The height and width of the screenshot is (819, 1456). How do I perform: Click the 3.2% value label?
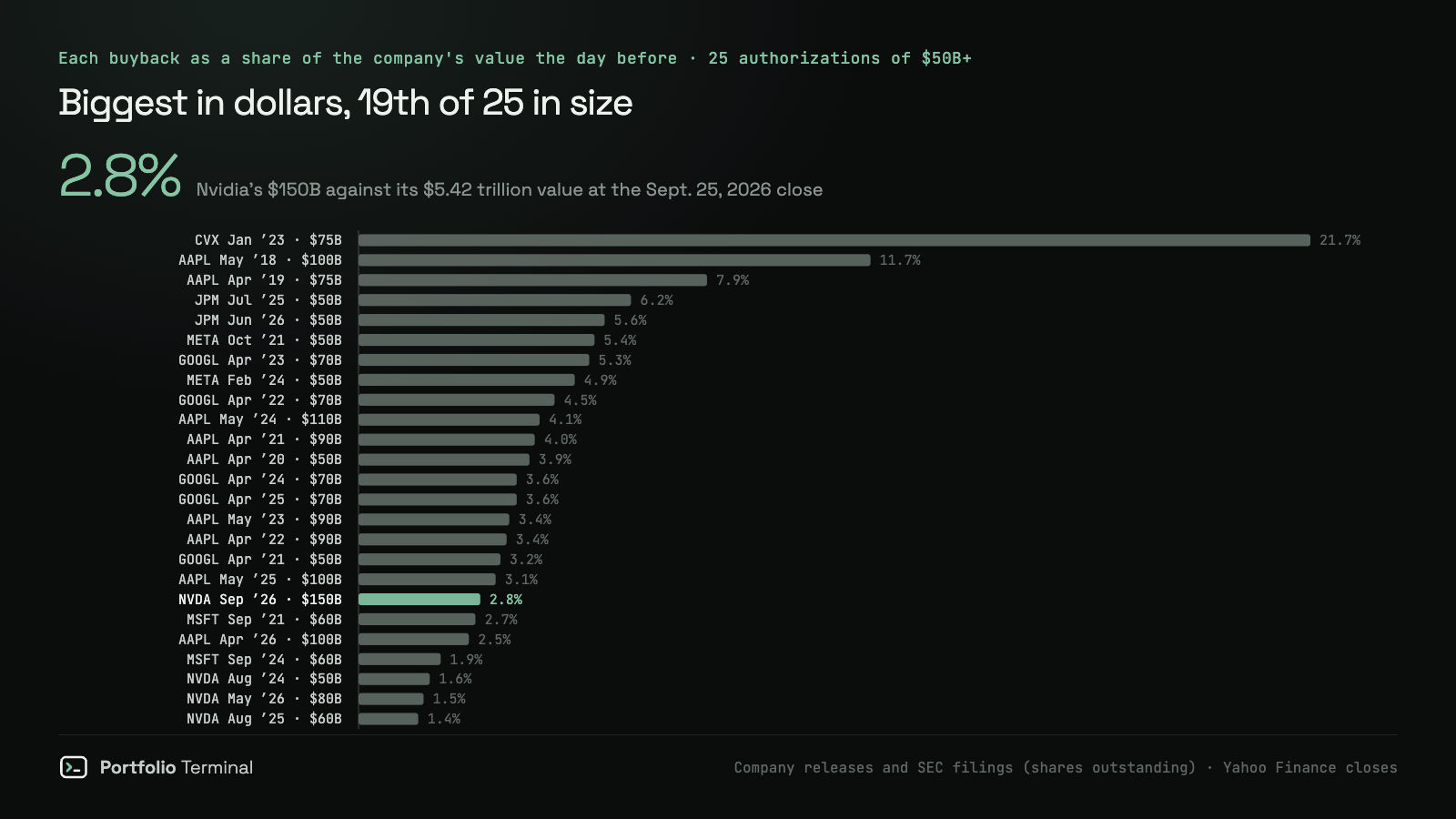[x=526, y=560]
